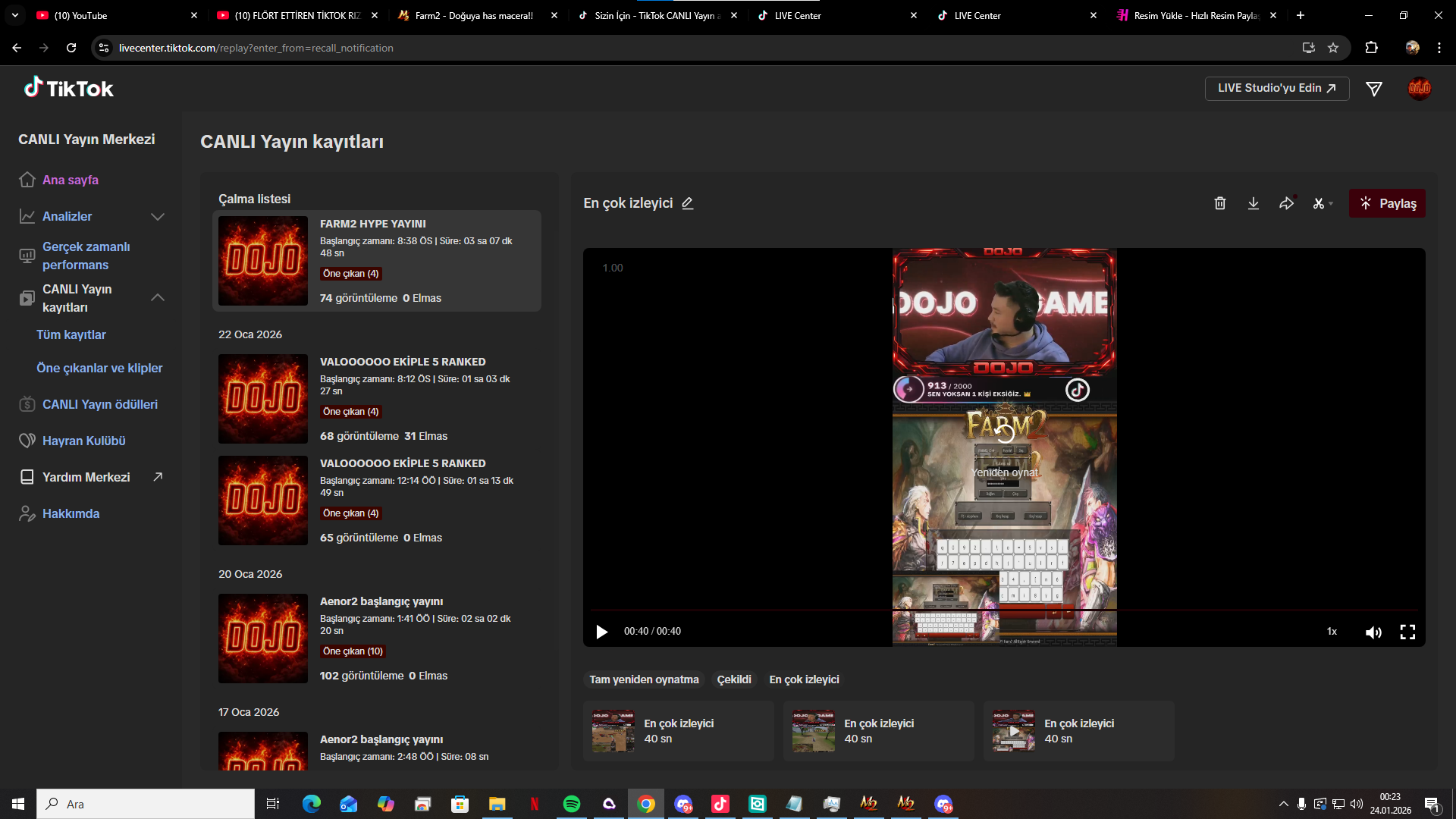This screenshot has width=1456, height=819.
Task: Open Netflix from taskbar
Action: point(535,804)
